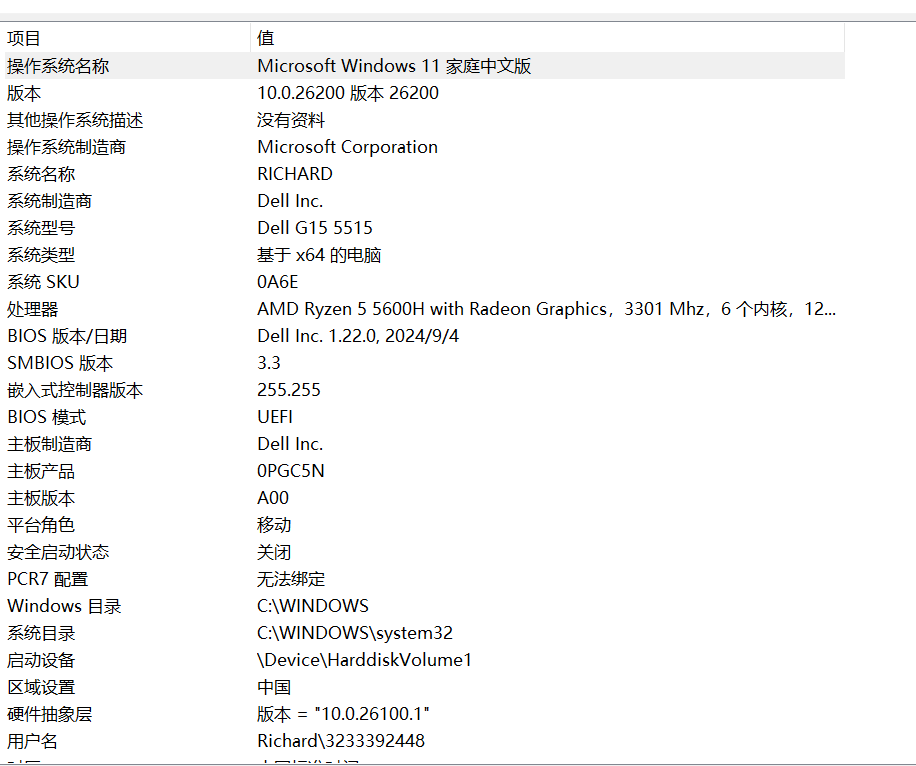Screen dimensions: 916x766
Task: Click the AMD Ryzen 5 5600H value
Action: [546, 309]
